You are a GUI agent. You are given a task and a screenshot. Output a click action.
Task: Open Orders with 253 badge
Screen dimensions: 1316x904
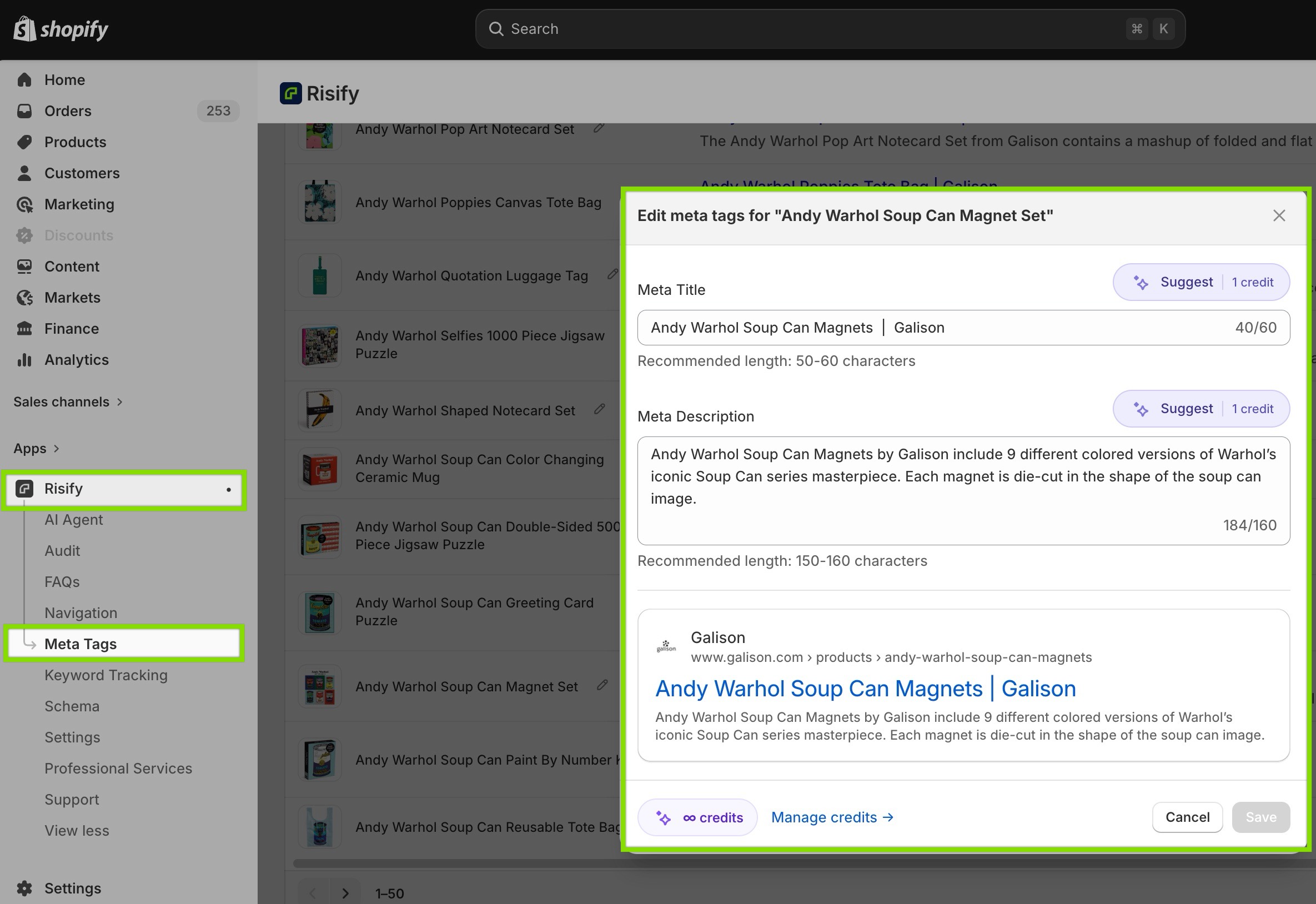click(128, 111)
